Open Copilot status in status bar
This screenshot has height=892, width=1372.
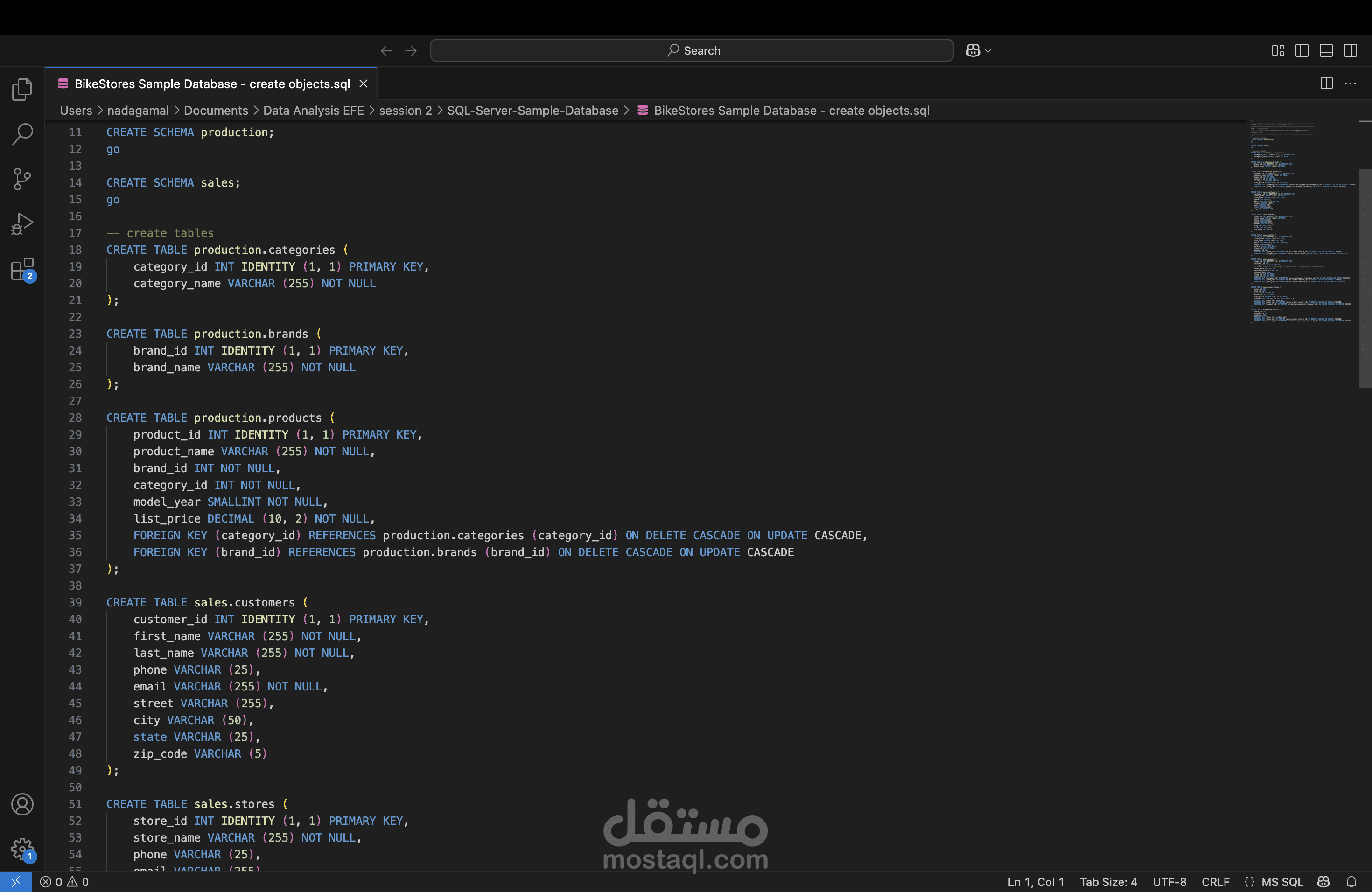click(1323, 882)
